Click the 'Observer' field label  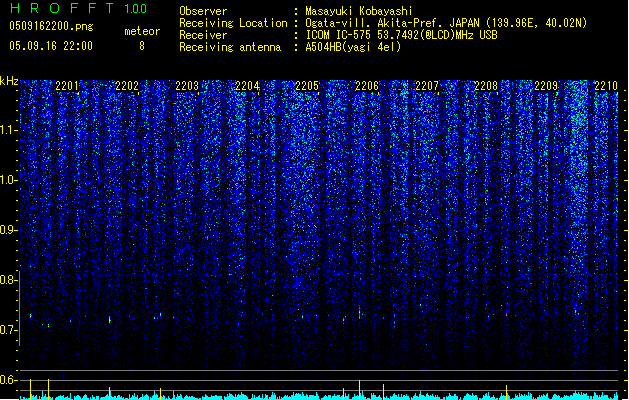(203, 11)
